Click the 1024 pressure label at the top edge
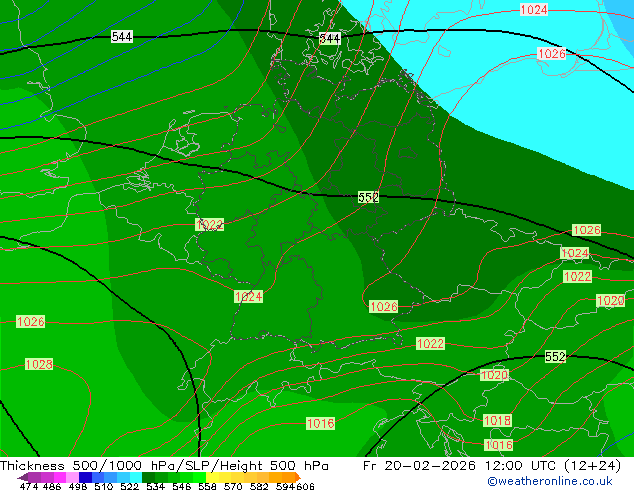The height and width of the screenshot is (490, 634). [x=534, y=10]
